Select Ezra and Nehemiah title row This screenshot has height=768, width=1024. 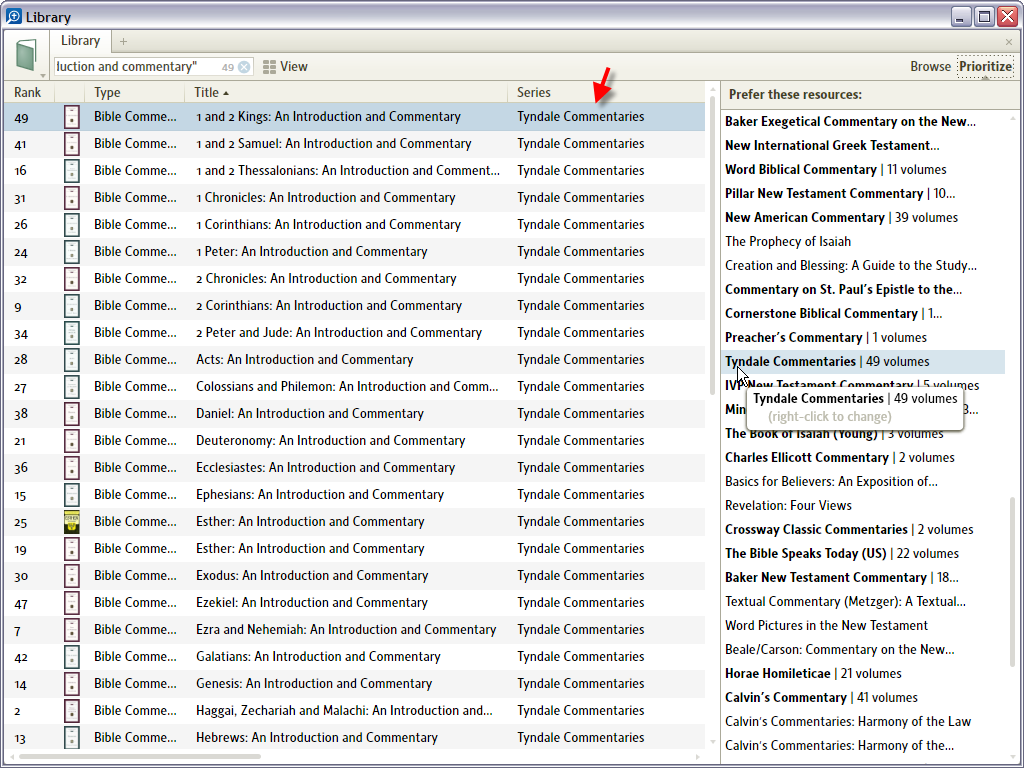(x=346, y=630)
